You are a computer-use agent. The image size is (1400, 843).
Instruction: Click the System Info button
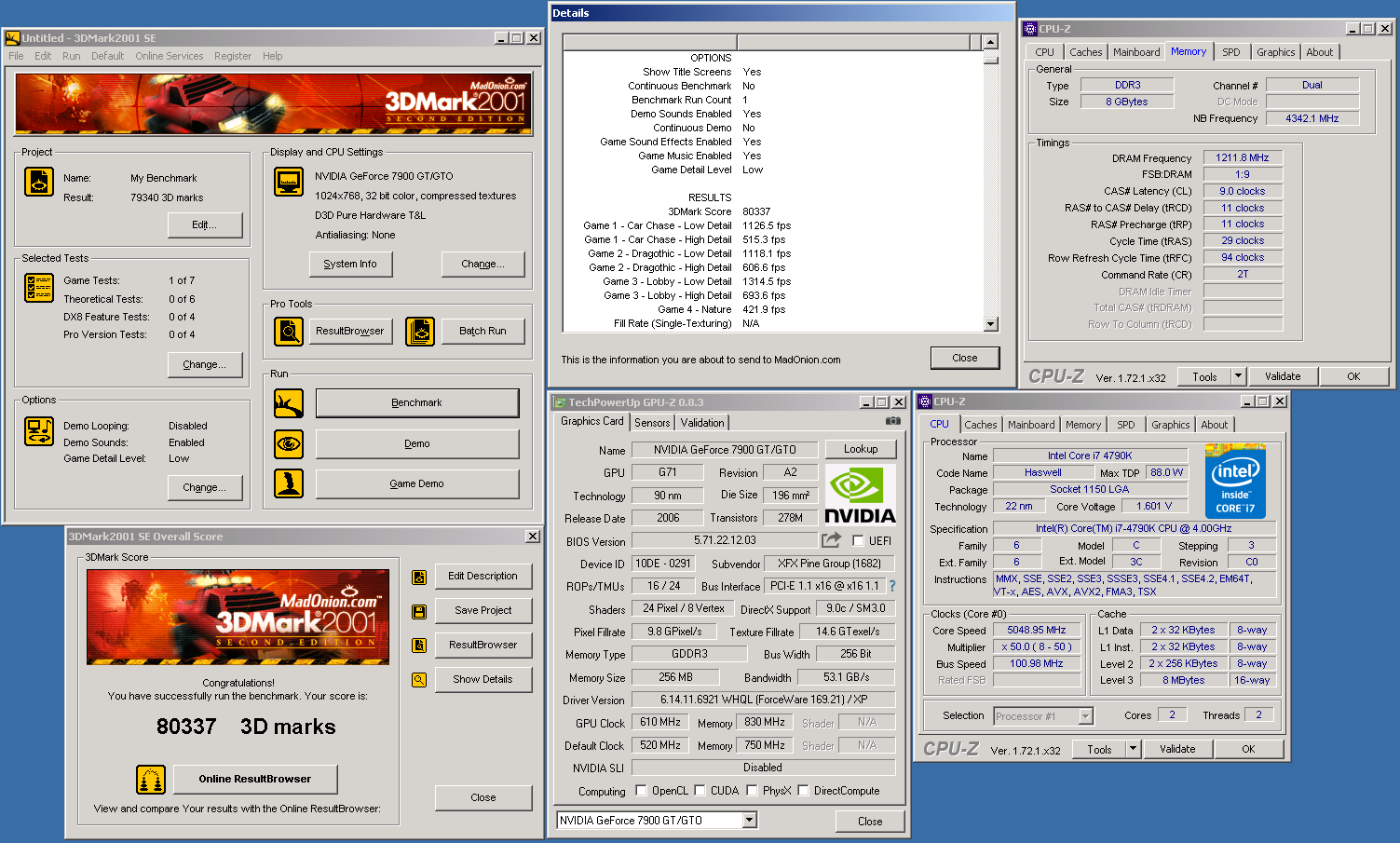(x=350, y=265)
